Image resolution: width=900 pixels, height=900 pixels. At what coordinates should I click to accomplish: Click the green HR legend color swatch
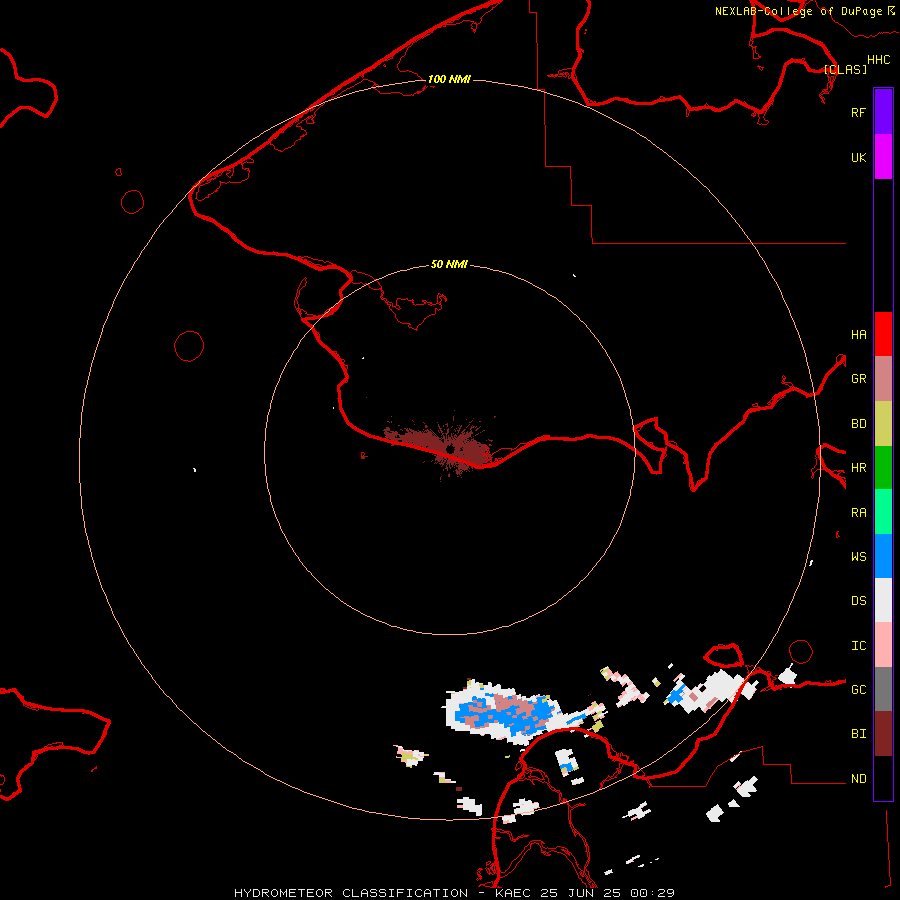883,468
